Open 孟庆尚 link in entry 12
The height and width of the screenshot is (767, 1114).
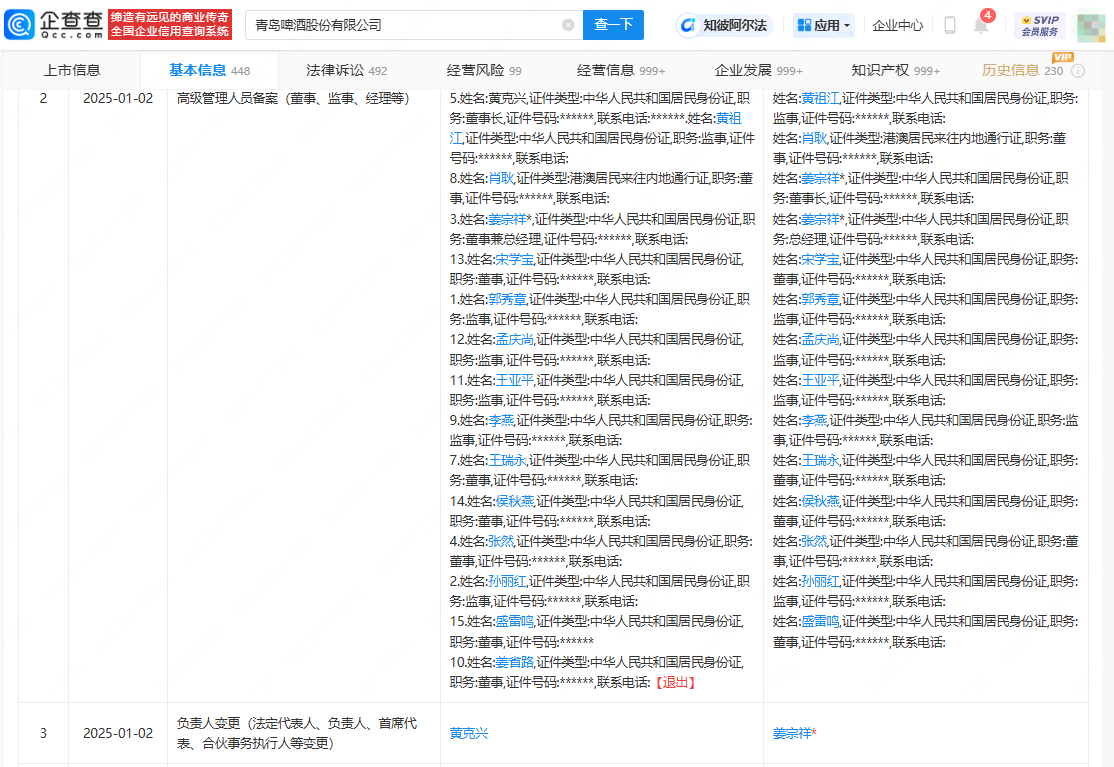(x=514, y=339)
